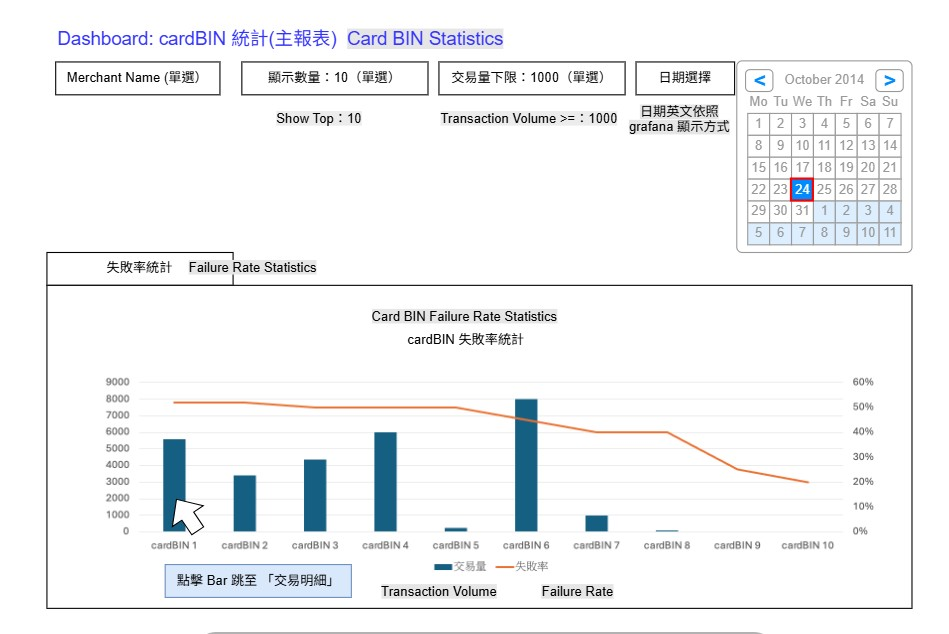Click the cardBIN 6 bar
The image size is (949, 634).
point(526,465)
